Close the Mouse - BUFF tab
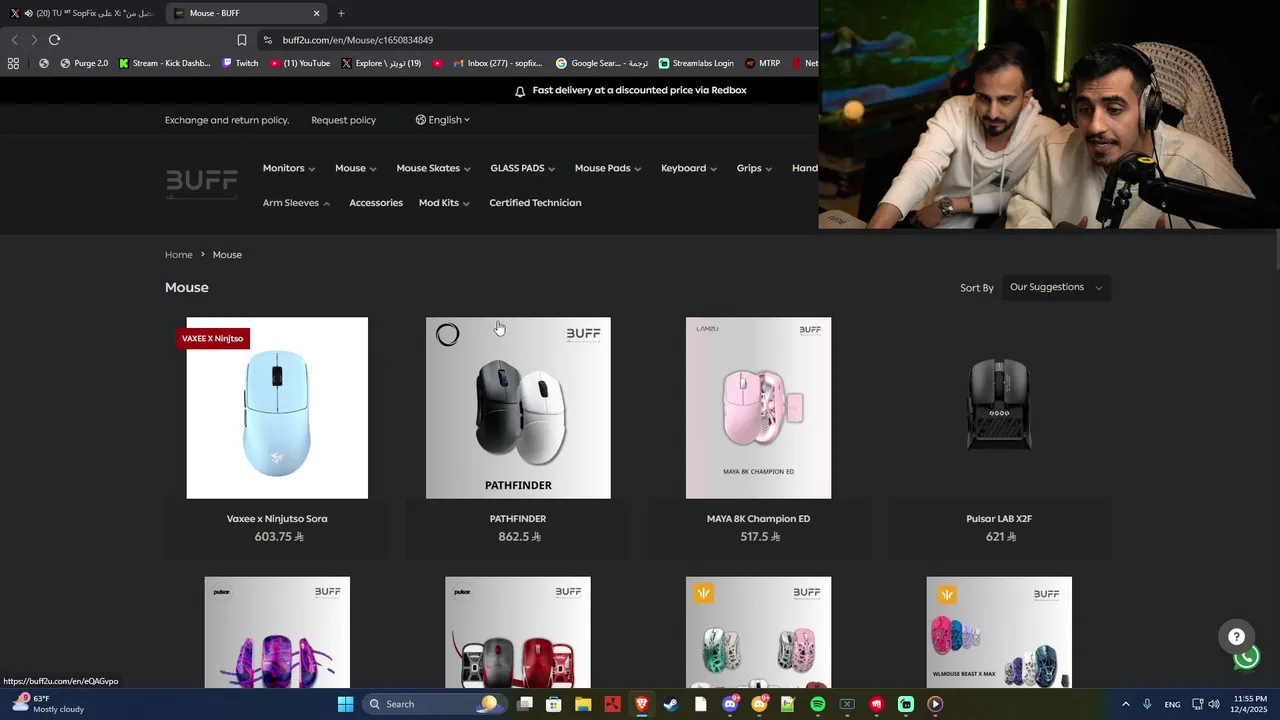The width and height of the screenshot is (1280, 720). point(316,13)
